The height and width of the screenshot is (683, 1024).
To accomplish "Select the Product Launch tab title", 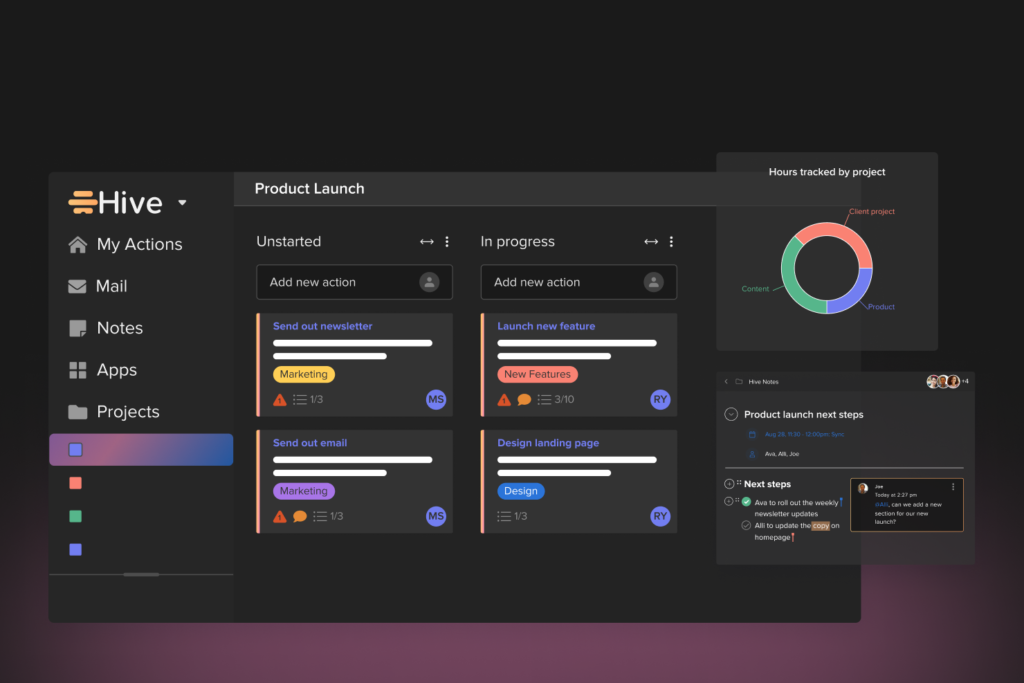I will click(309, 188).
